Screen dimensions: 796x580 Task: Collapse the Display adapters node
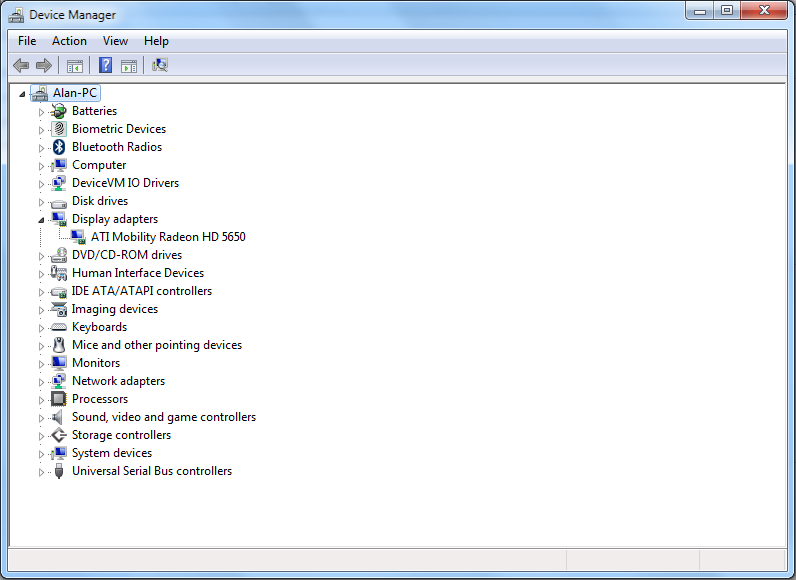(41, 220)
